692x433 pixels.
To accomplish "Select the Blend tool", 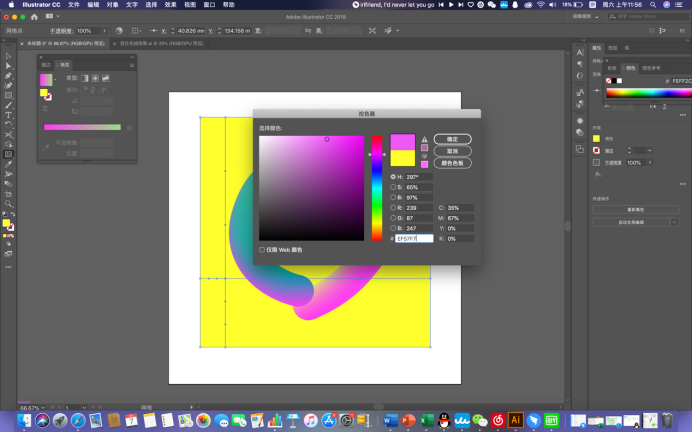I will click(8, 184).
